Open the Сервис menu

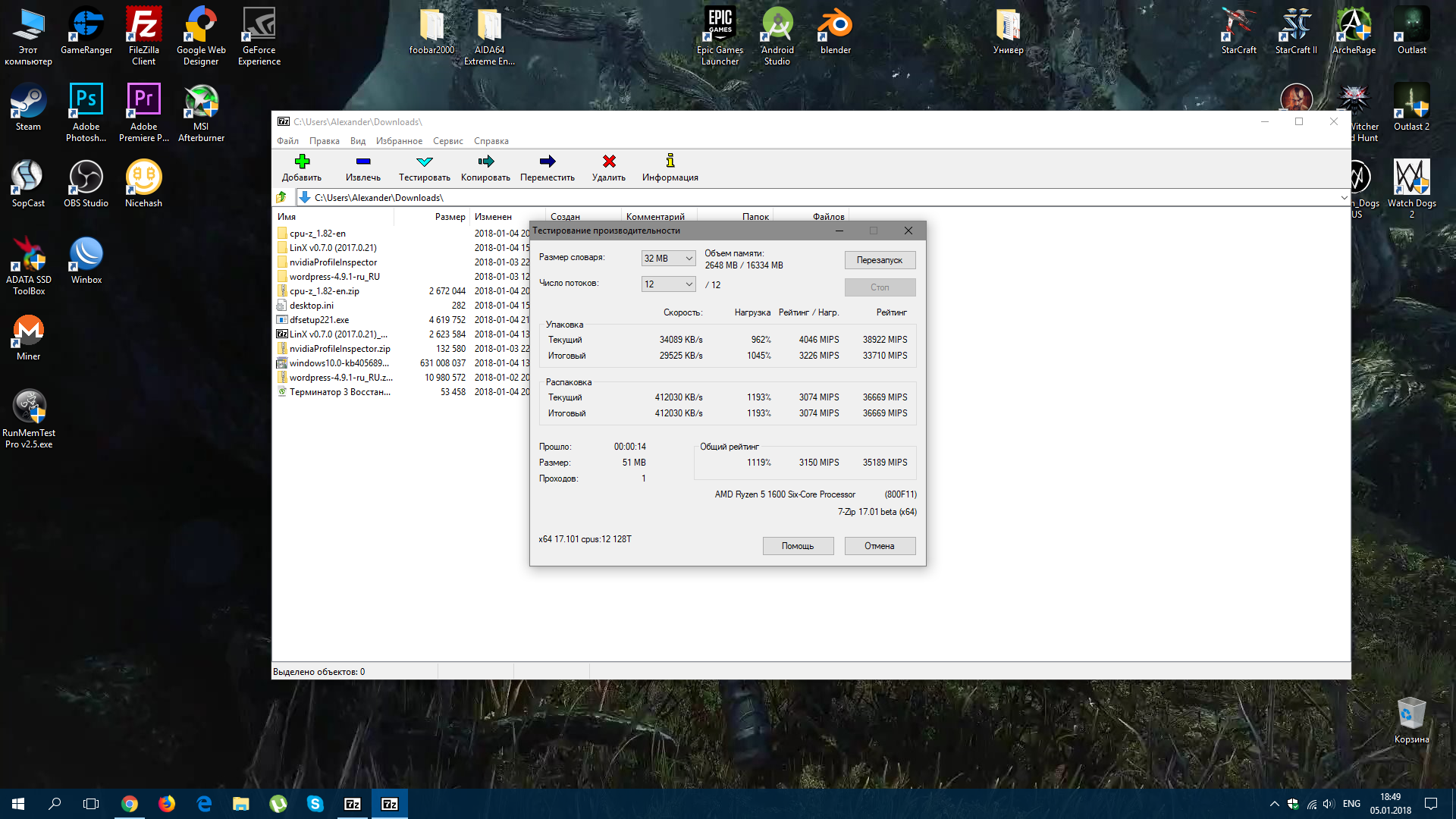(x=447, y=141)
